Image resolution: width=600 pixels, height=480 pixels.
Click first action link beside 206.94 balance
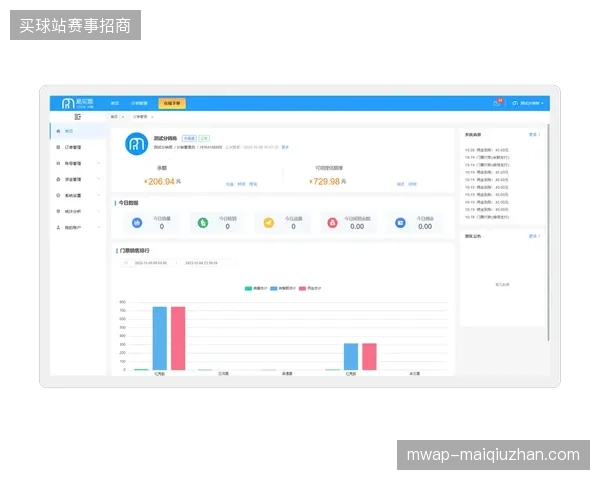tap(230, 184)
